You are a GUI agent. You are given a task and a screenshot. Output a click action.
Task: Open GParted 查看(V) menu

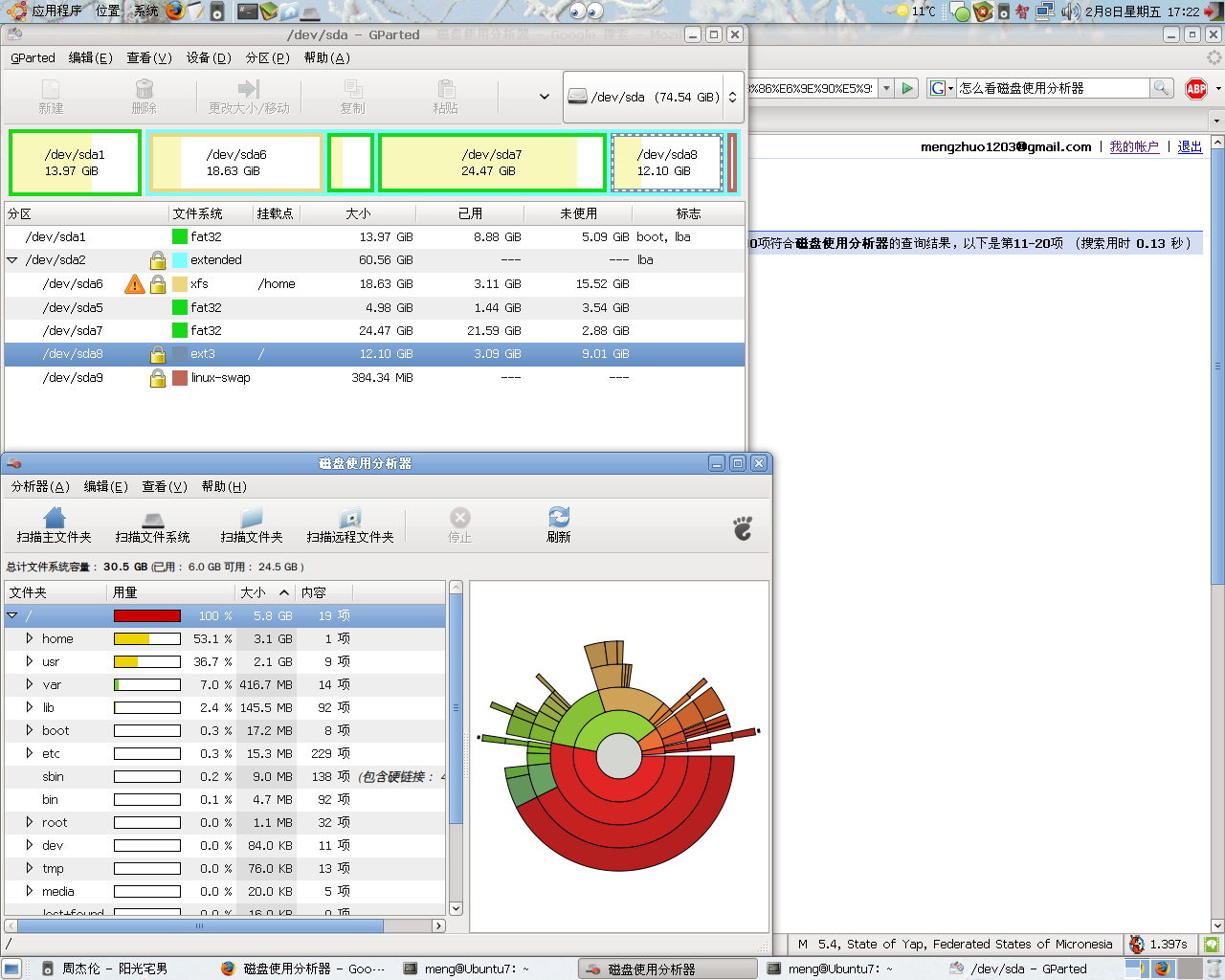[149, 57]
